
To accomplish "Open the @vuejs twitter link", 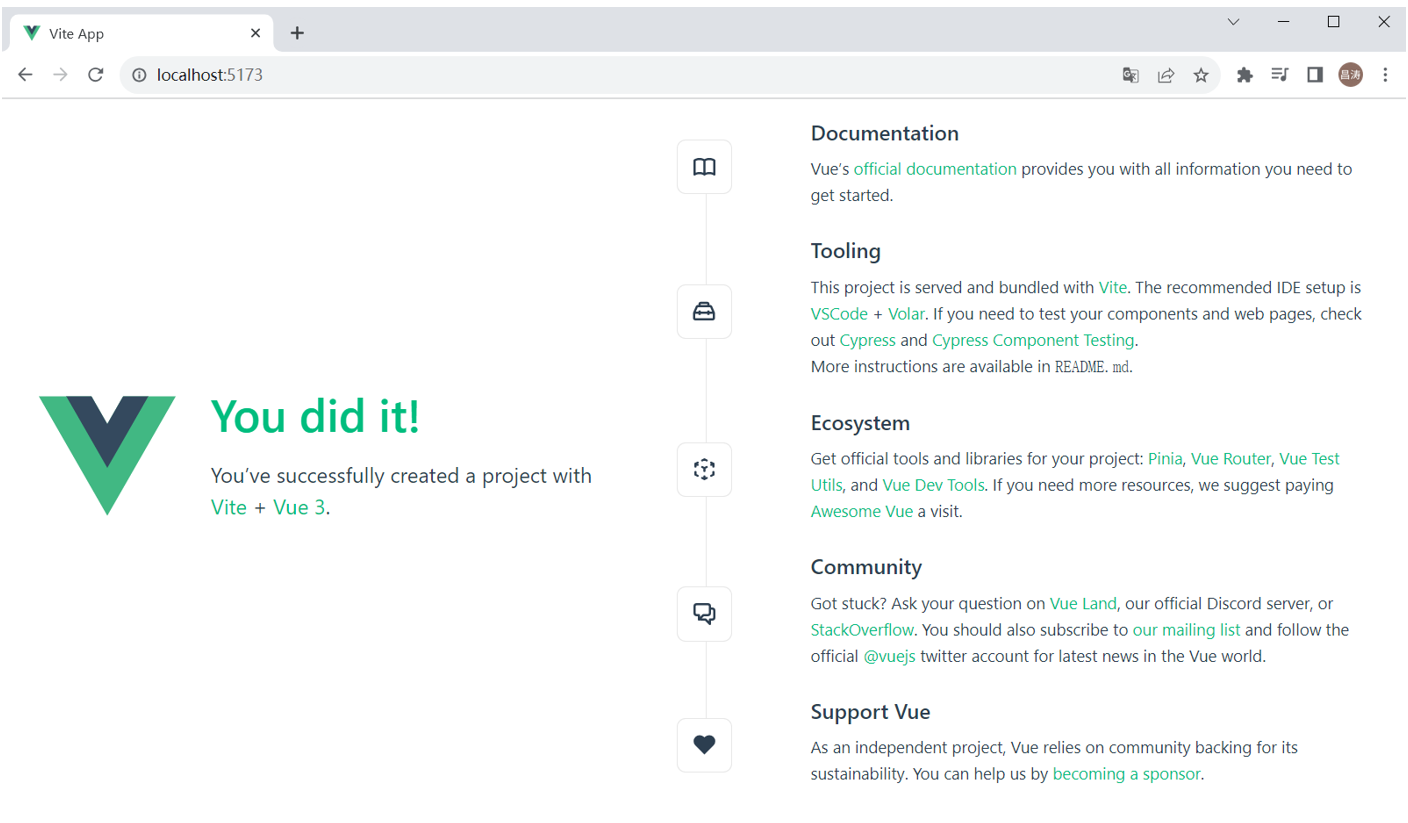I will (x=889, y=657).
